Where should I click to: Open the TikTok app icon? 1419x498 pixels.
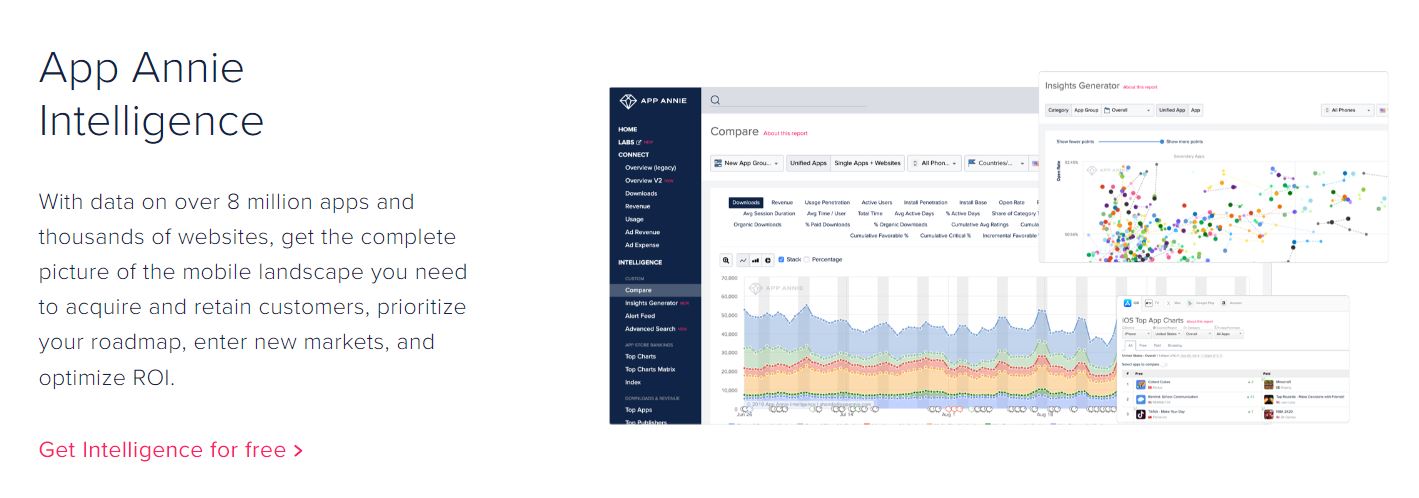pos(1141,414)
